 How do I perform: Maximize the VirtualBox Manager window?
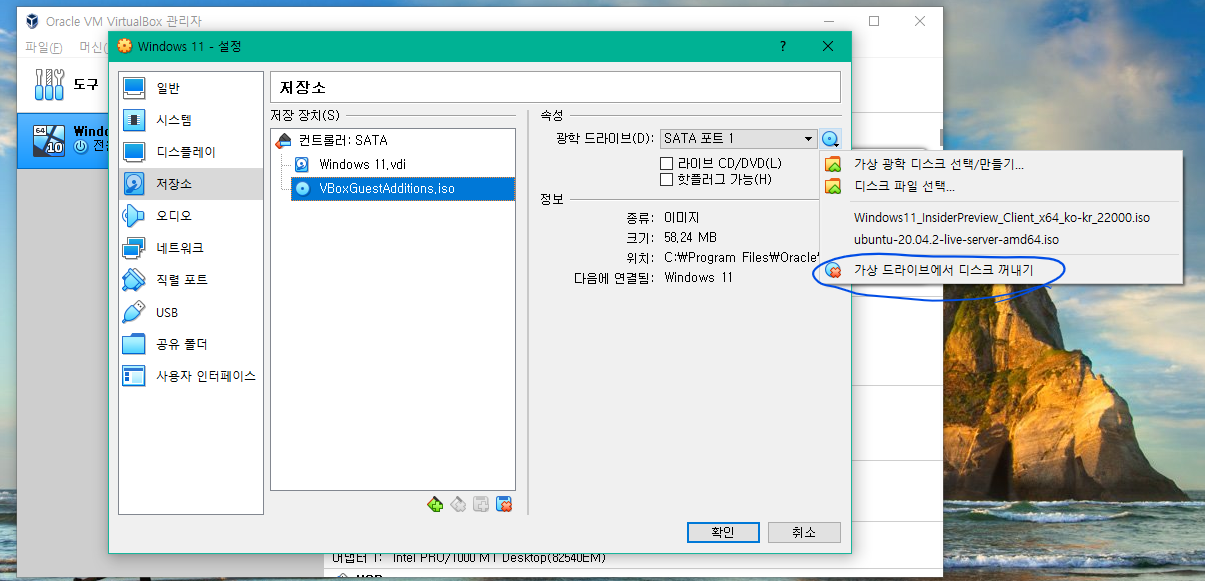[x=874, y=21]
